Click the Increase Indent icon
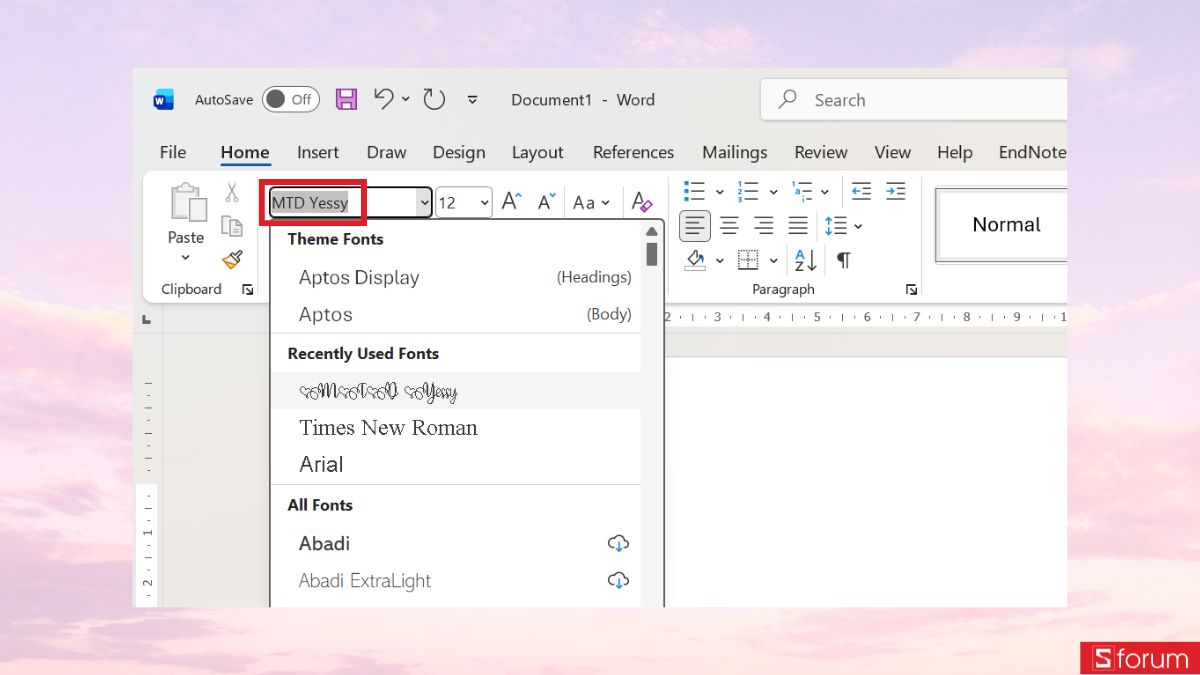The image size is (1200, 675). coord(895,191)
